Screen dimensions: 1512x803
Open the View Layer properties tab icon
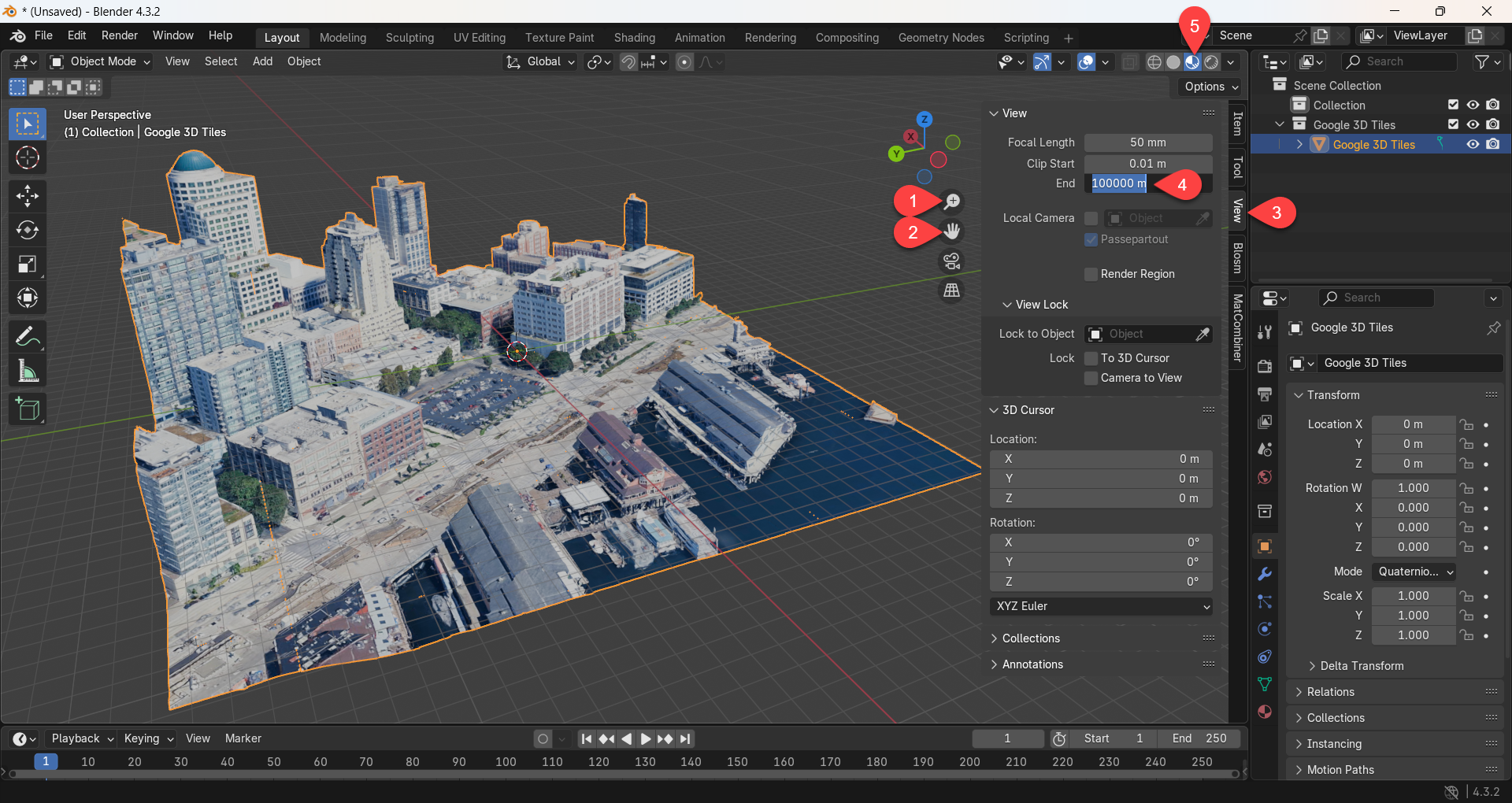click(1265, 422)
